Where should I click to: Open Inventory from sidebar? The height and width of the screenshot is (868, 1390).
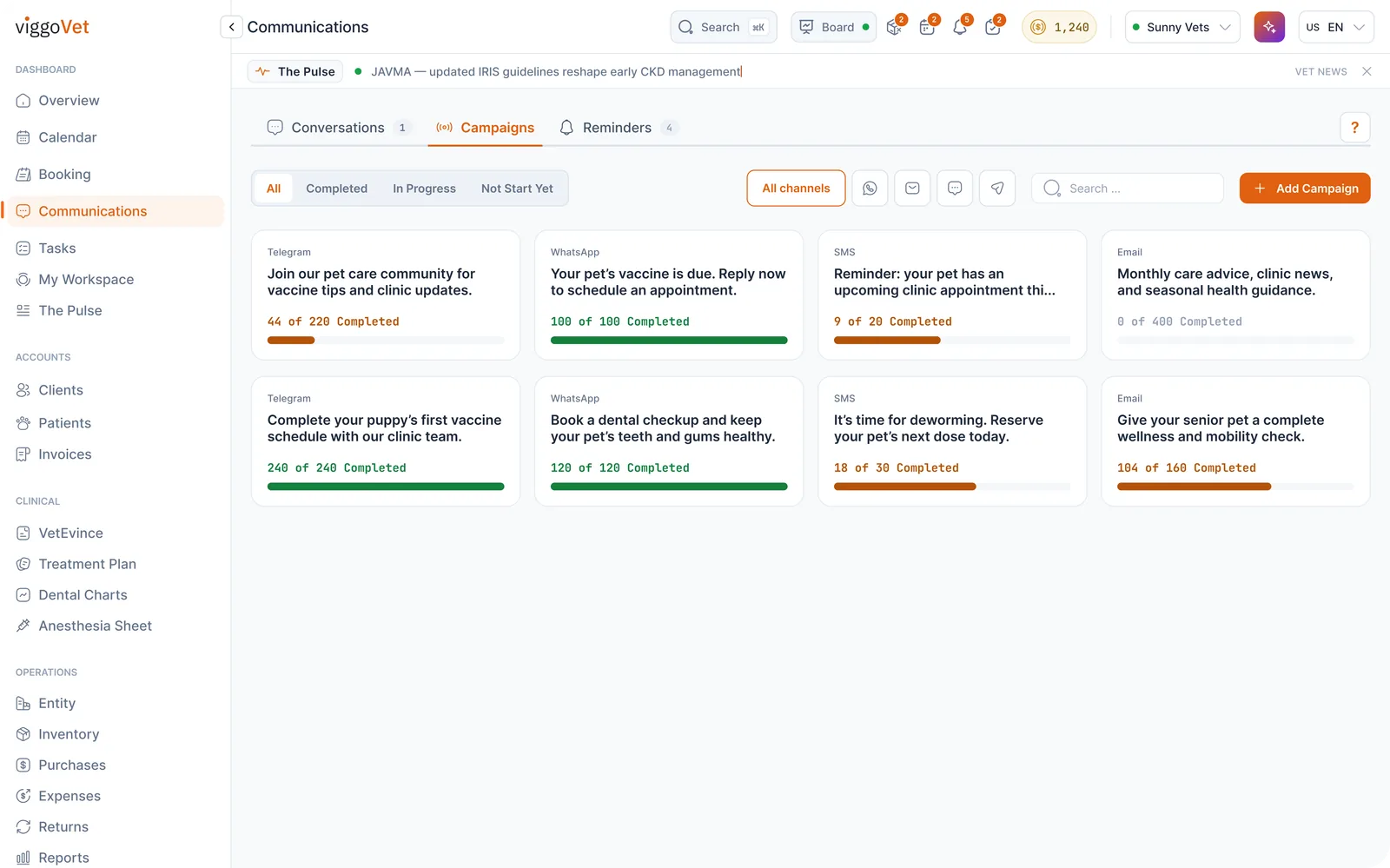point(69,734)
